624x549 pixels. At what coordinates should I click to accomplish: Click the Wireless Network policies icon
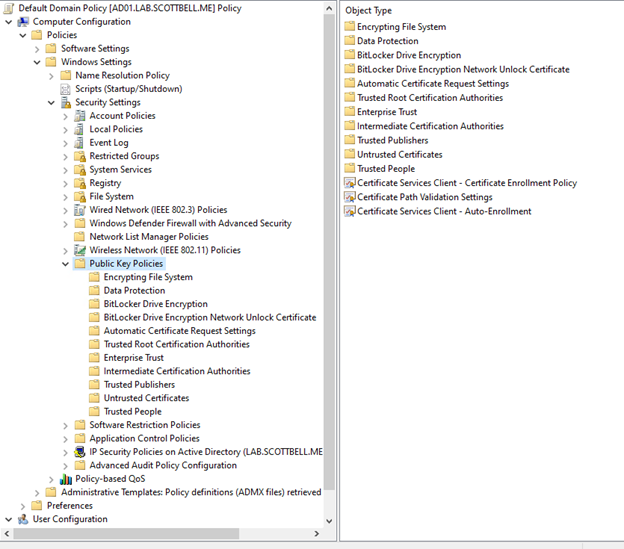tap(80, 250)
